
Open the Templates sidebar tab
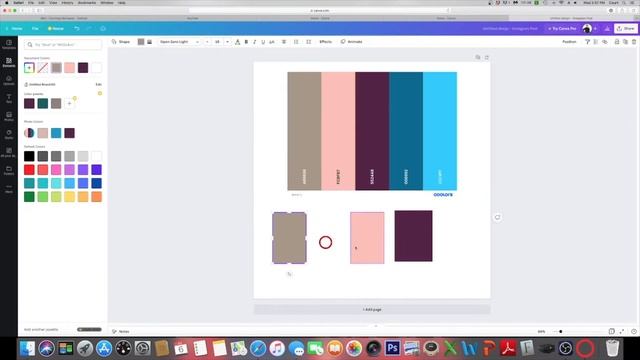click(x=9, y=44)
